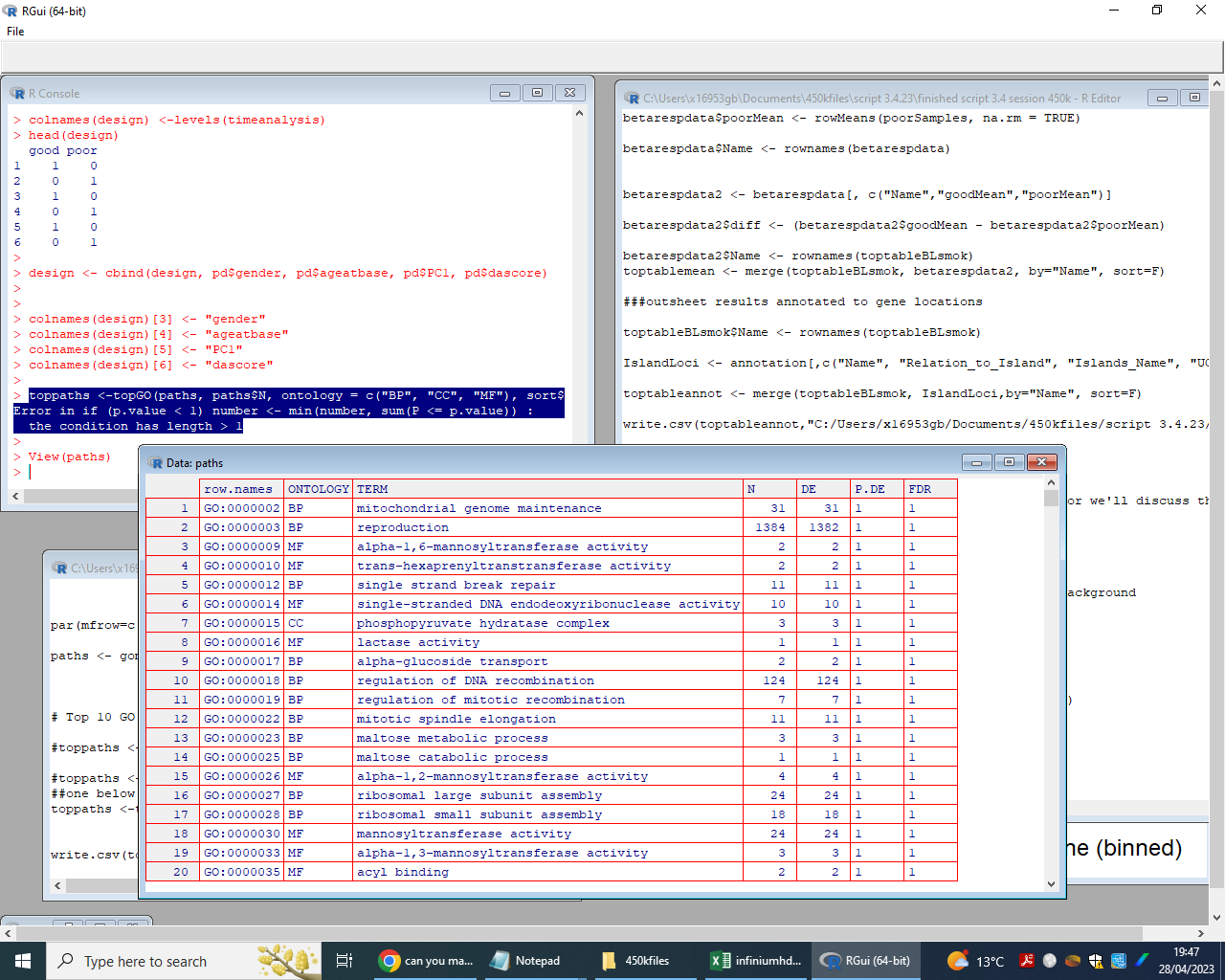Click the ONTOLOGY column header
Image resolution: width=1225 pixels, height=980 pixels.
tap(319, 489)
